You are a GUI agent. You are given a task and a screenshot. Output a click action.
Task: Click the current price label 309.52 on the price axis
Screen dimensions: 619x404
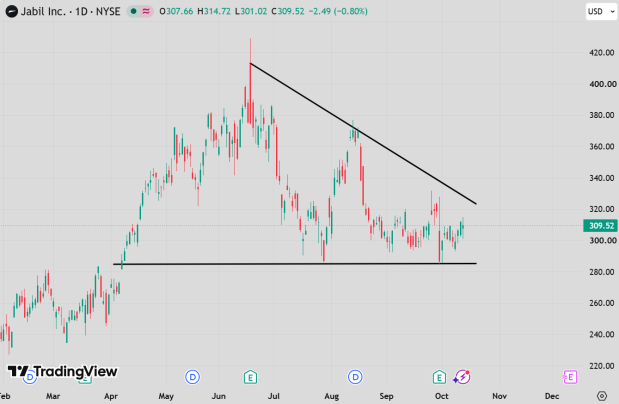pos(600,226)
